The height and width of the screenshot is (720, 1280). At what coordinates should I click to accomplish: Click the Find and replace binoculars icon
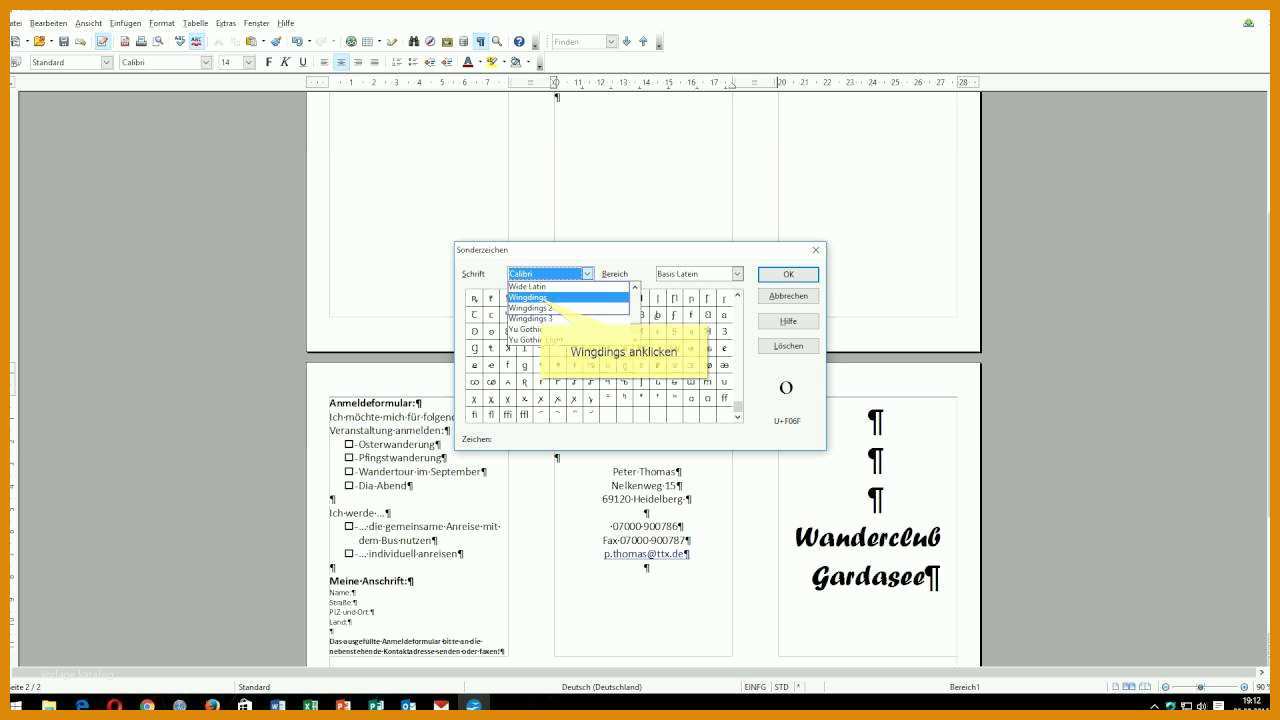414,41
